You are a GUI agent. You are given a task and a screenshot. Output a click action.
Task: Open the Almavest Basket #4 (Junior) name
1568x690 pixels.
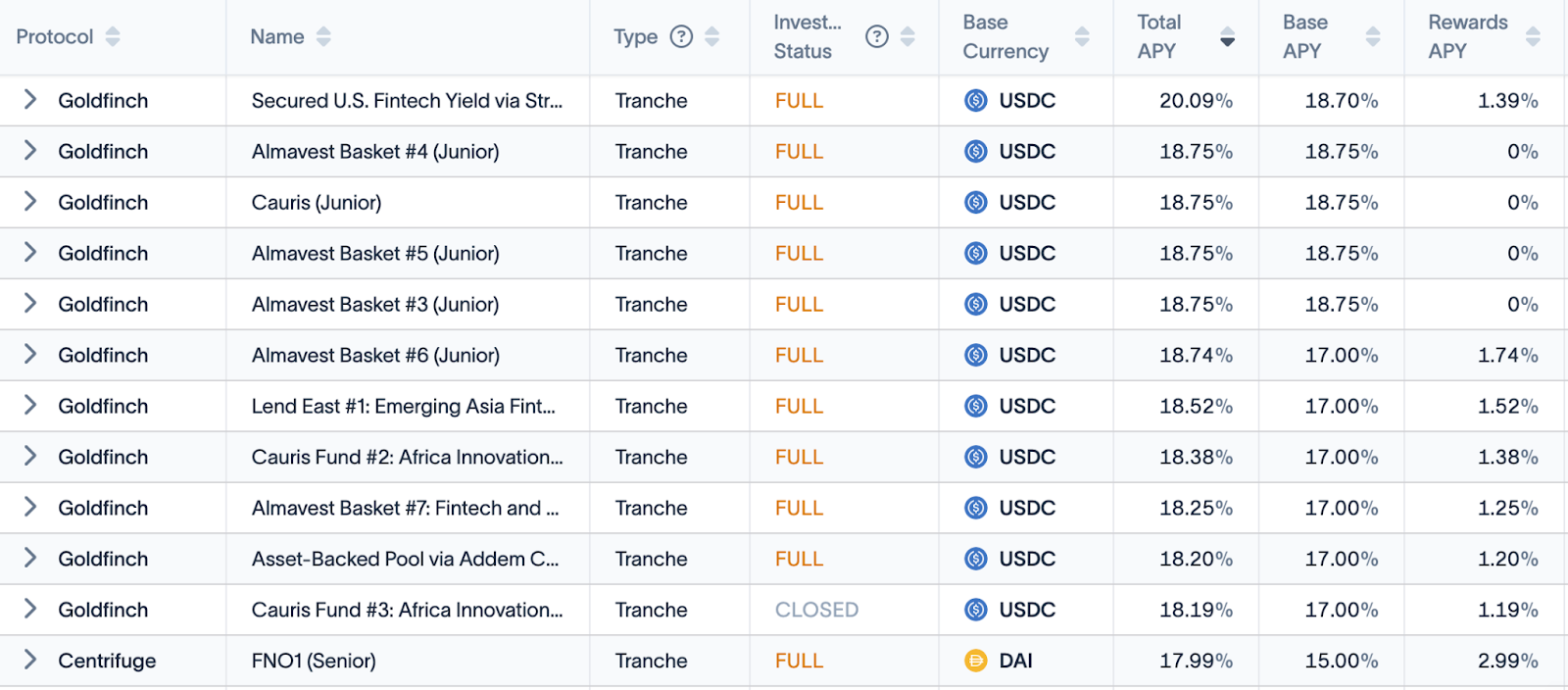pos(375,152)
